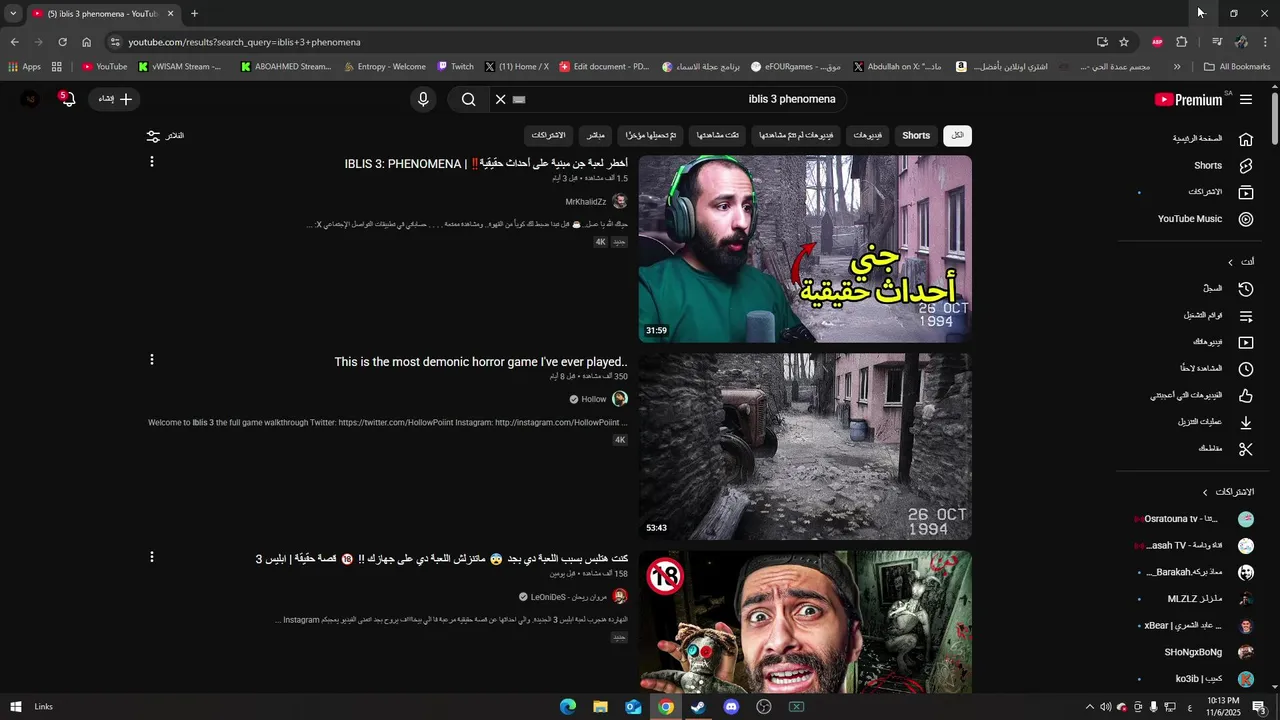The width and height of the screenshot is (1280, 720).
Task: Open Steam from the taskbar
Action: tap(698, 707)
